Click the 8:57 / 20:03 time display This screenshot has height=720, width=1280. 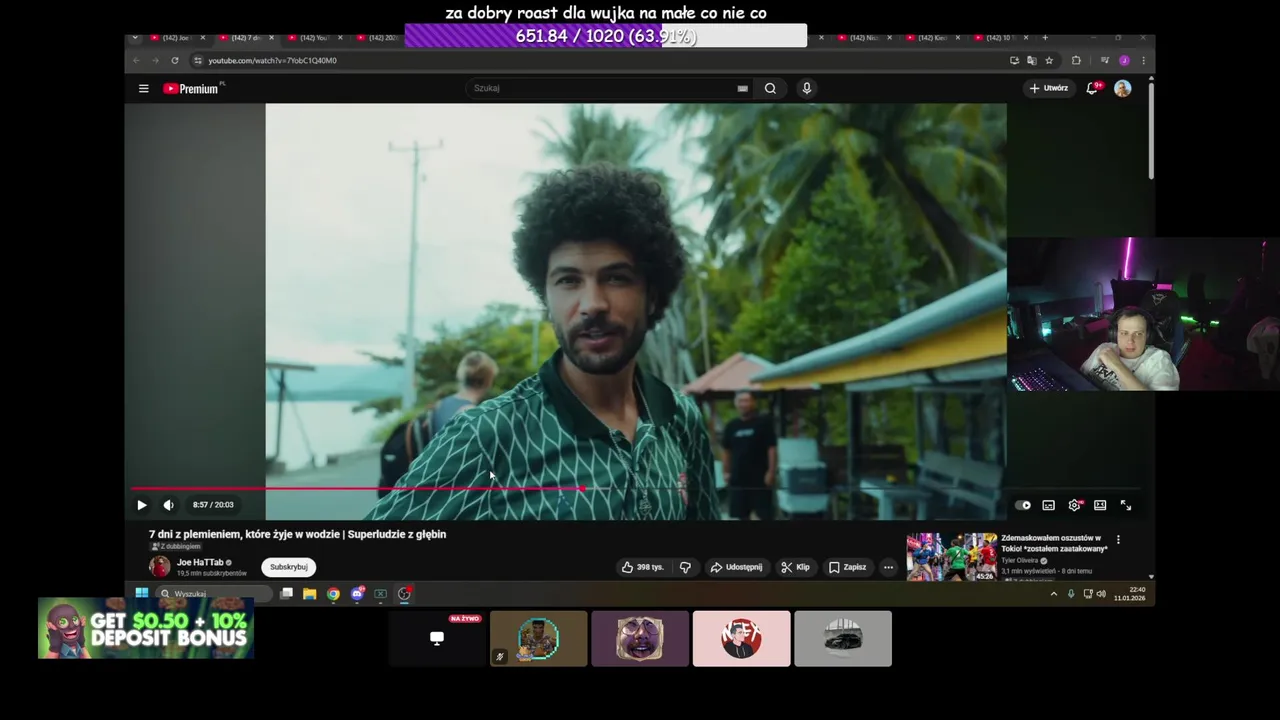[213, 505]
